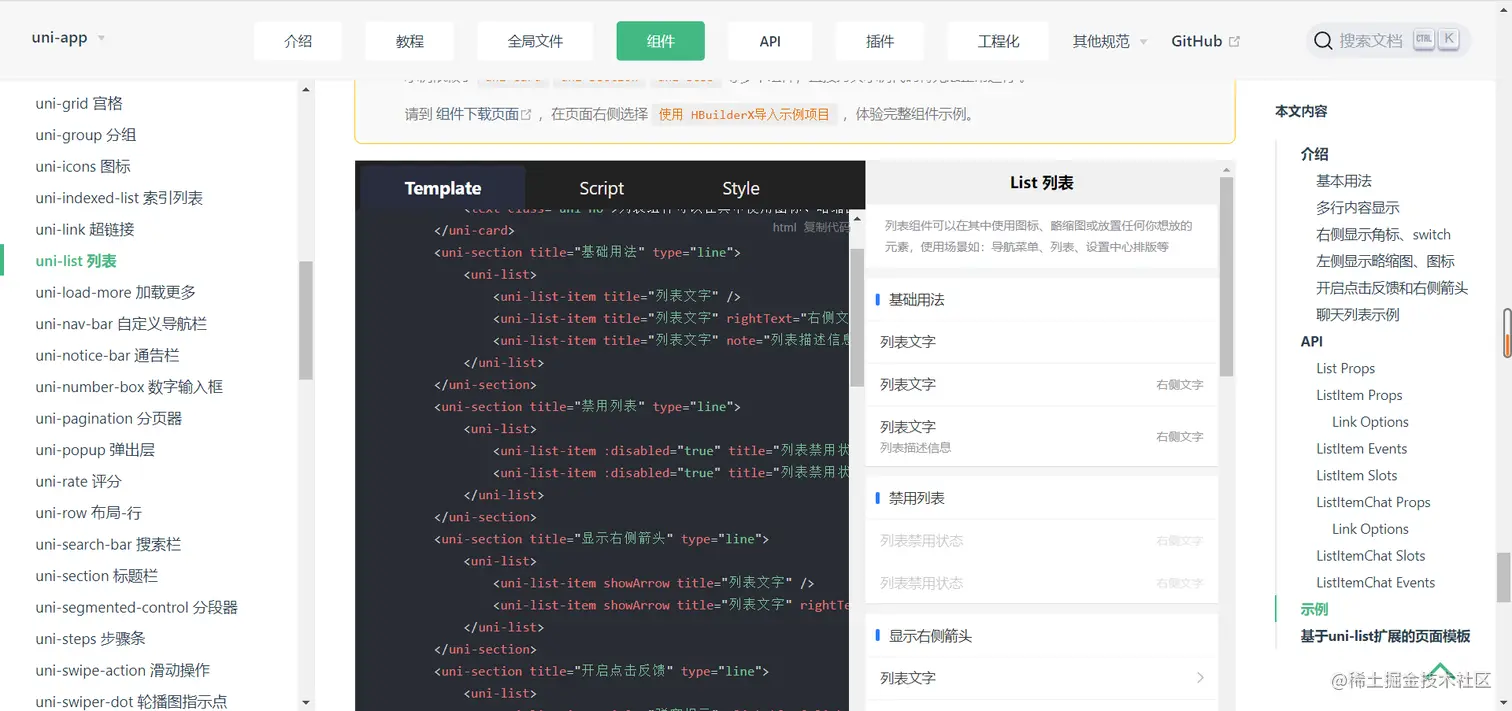Jump to ListItemChat Events in outline

1376,582
